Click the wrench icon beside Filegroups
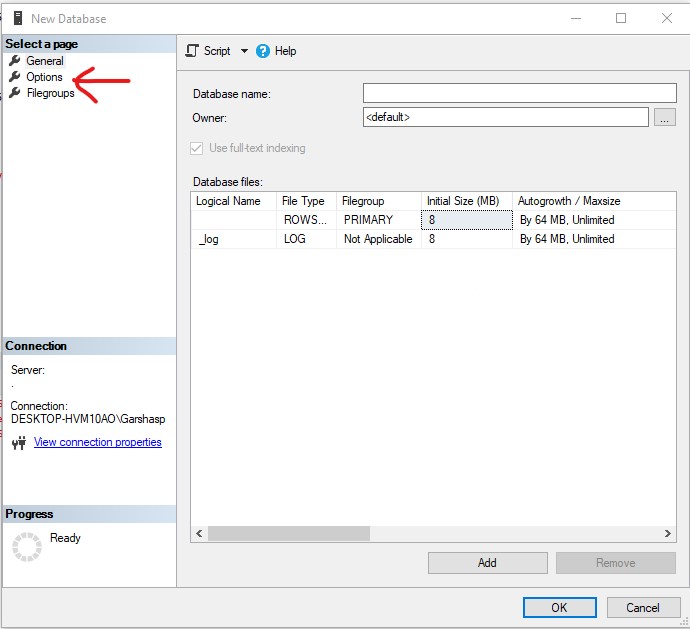This screenshot has height=629, width=690. pyautogui.click(x=14, y=93)
